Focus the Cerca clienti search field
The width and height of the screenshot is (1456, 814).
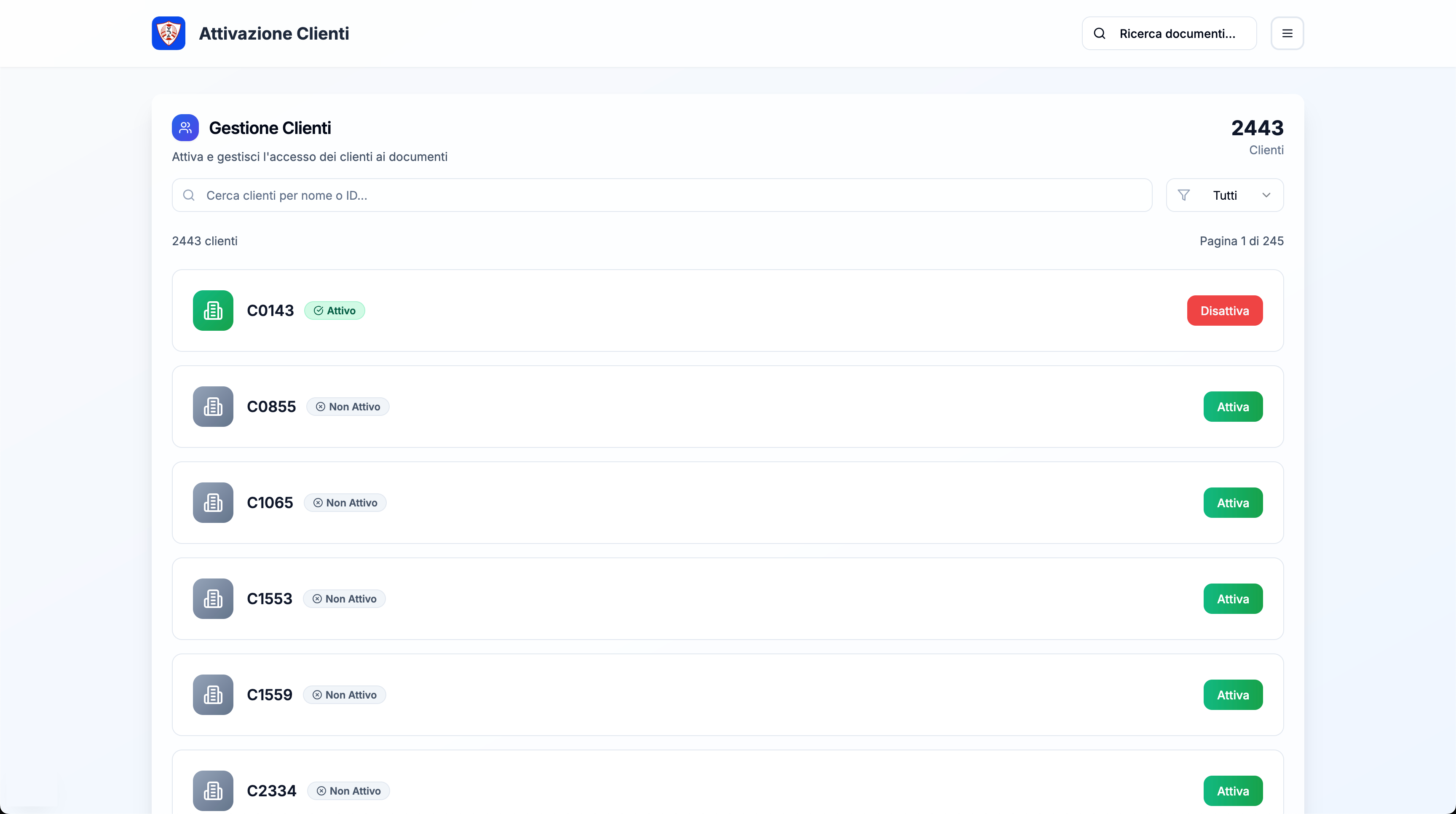(x=661, y=195)
